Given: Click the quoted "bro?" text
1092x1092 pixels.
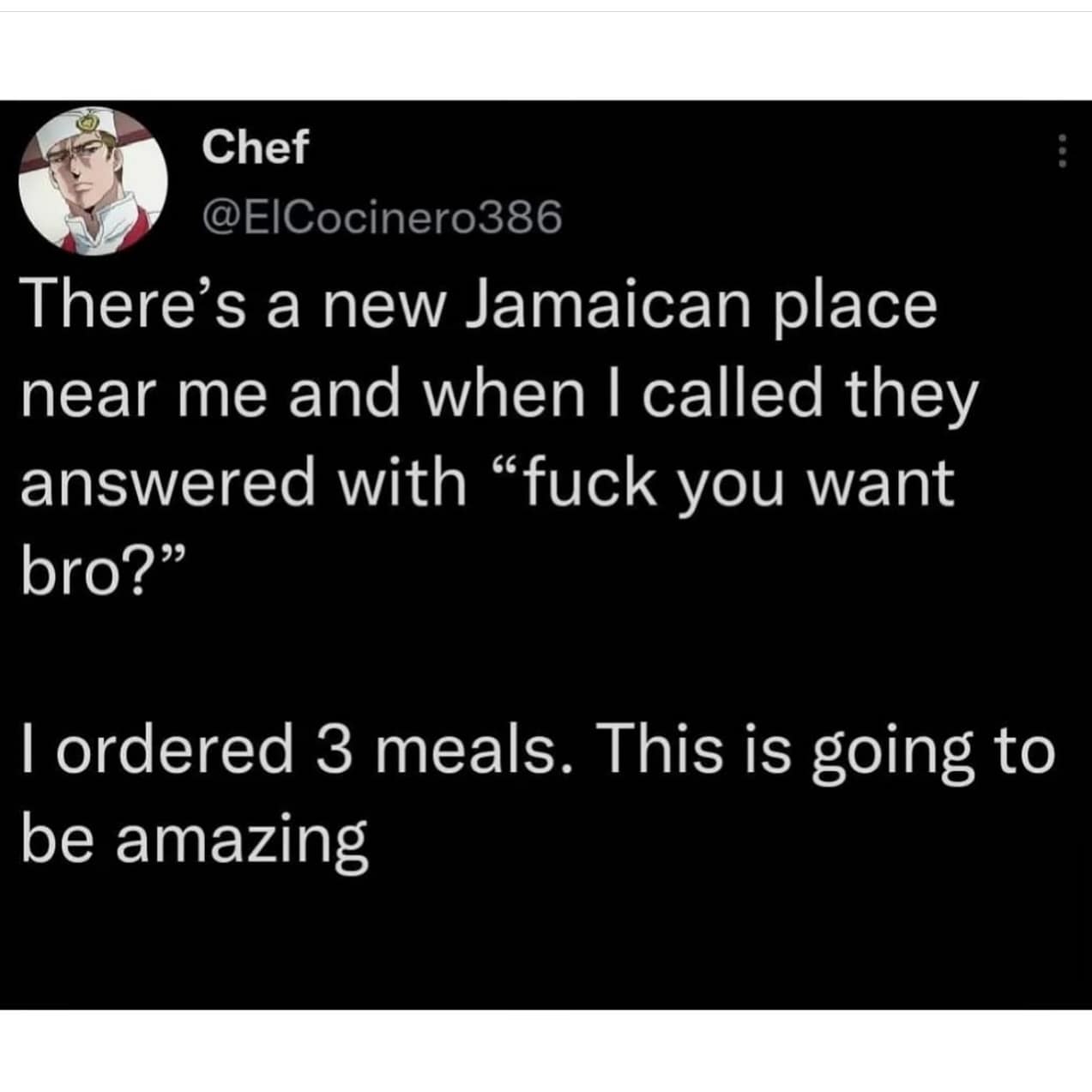Looking at the screenshot, I should [90, 570].
